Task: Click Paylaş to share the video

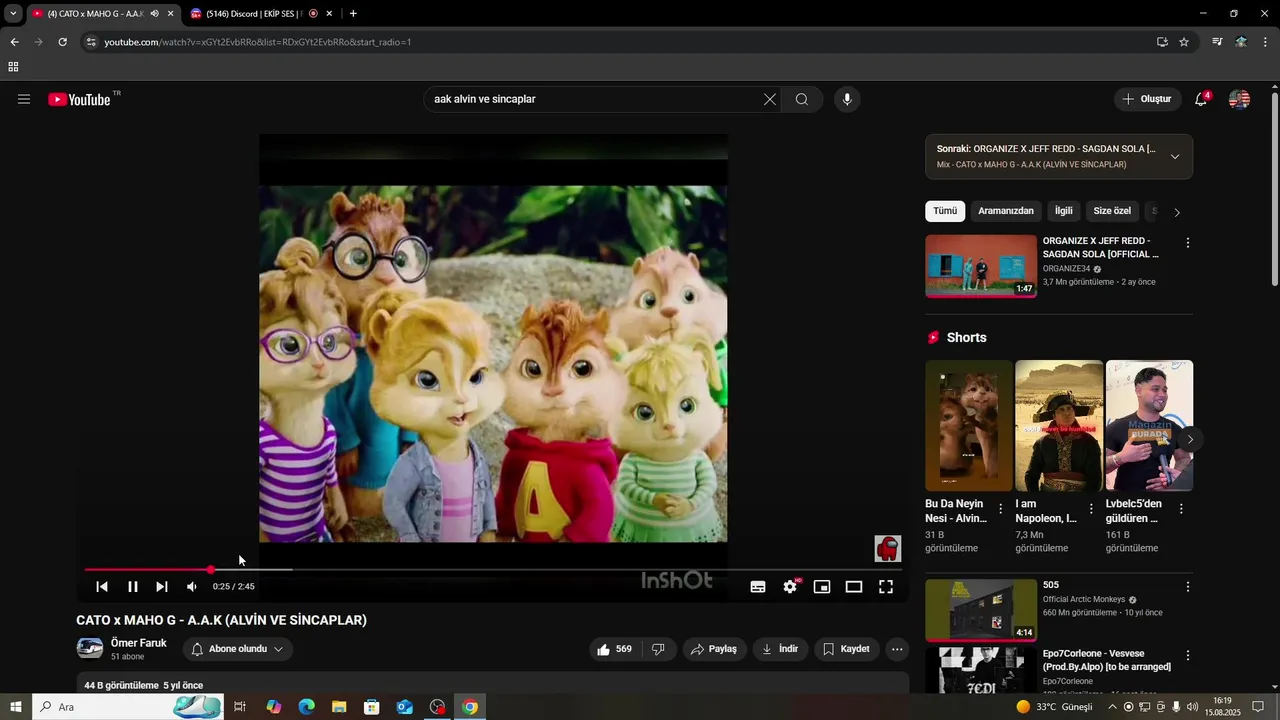Action: [714, 649]
